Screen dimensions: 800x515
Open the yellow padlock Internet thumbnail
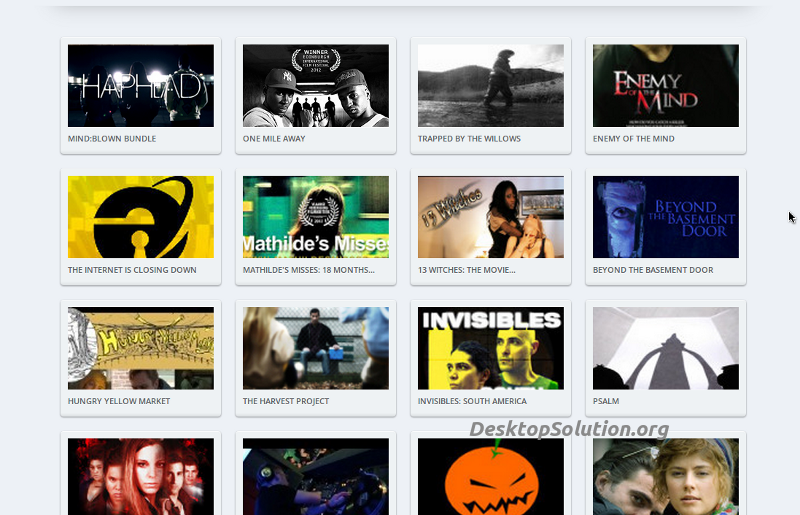click(x=141, y=217)
